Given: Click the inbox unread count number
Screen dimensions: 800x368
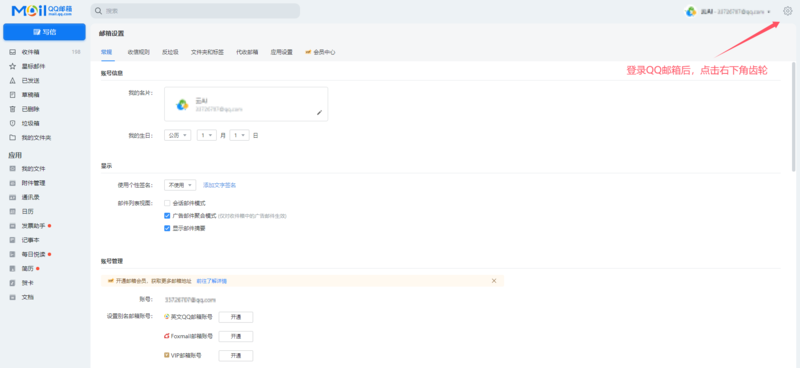Looking at the screenshot, I should tap(76, 52).
